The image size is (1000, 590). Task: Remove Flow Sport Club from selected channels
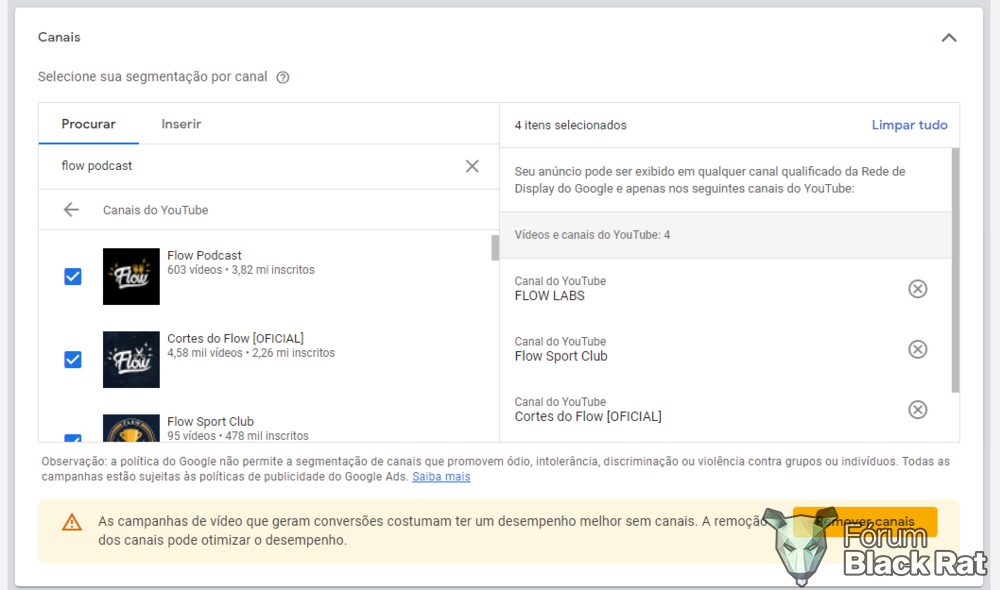[917, 350]
